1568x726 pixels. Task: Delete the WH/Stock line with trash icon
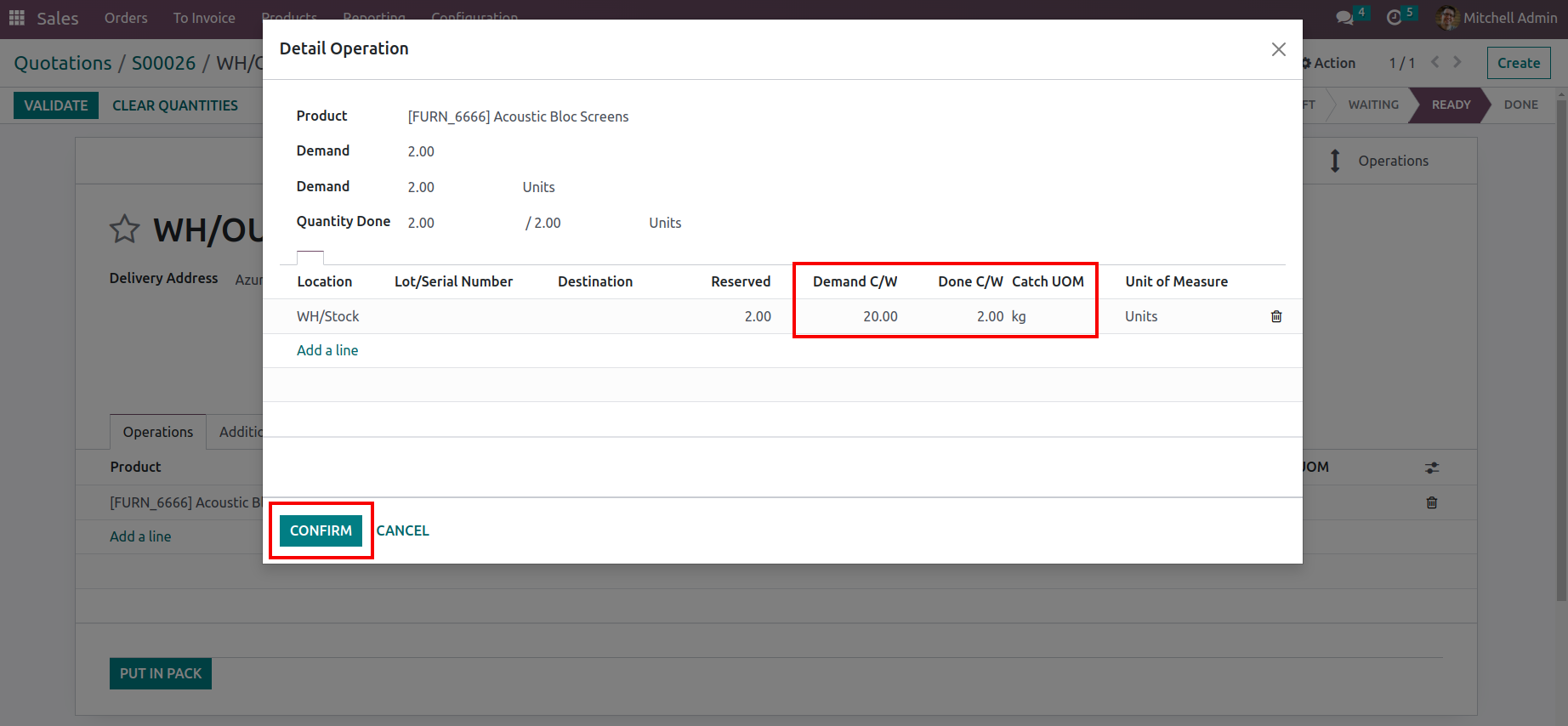[1276, 316]
